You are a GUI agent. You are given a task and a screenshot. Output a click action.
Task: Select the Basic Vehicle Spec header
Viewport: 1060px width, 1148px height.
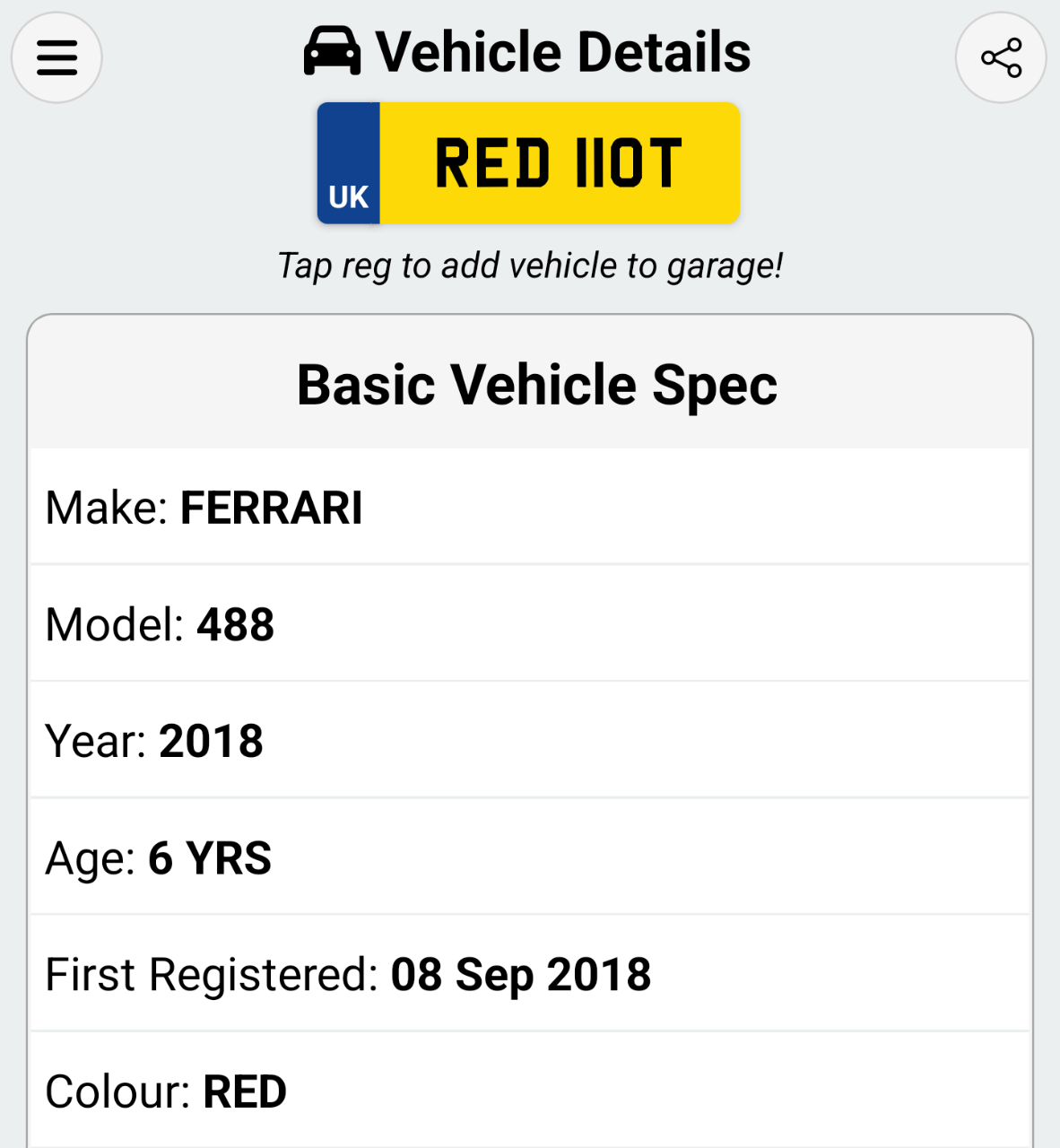(536, 385)
